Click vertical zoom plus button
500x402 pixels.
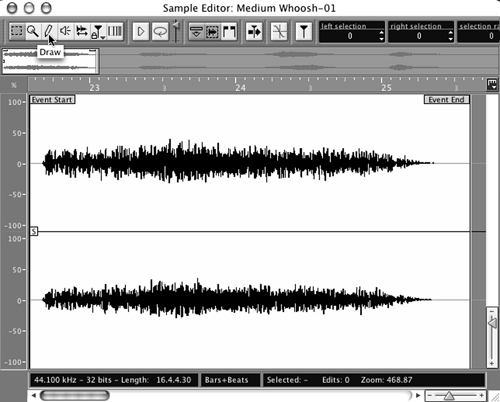click(492, 363)
